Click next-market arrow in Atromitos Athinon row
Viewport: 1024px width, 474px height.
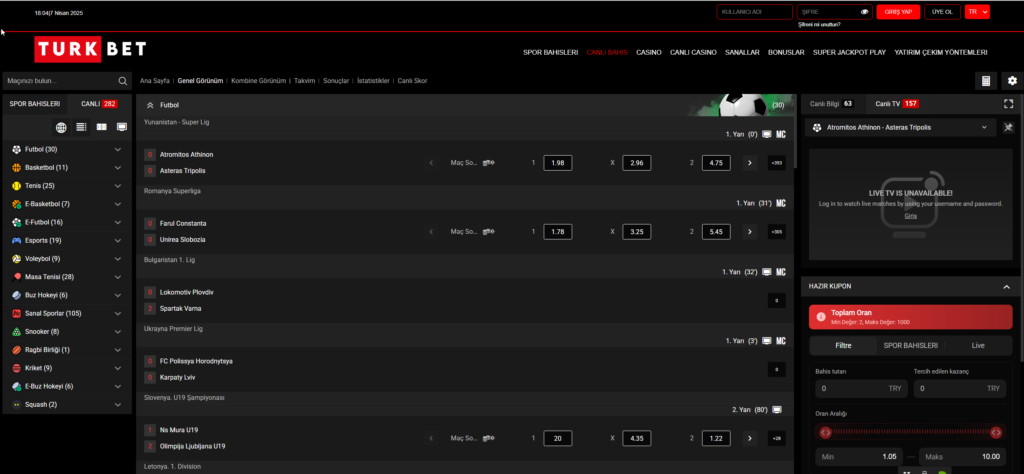750,163
